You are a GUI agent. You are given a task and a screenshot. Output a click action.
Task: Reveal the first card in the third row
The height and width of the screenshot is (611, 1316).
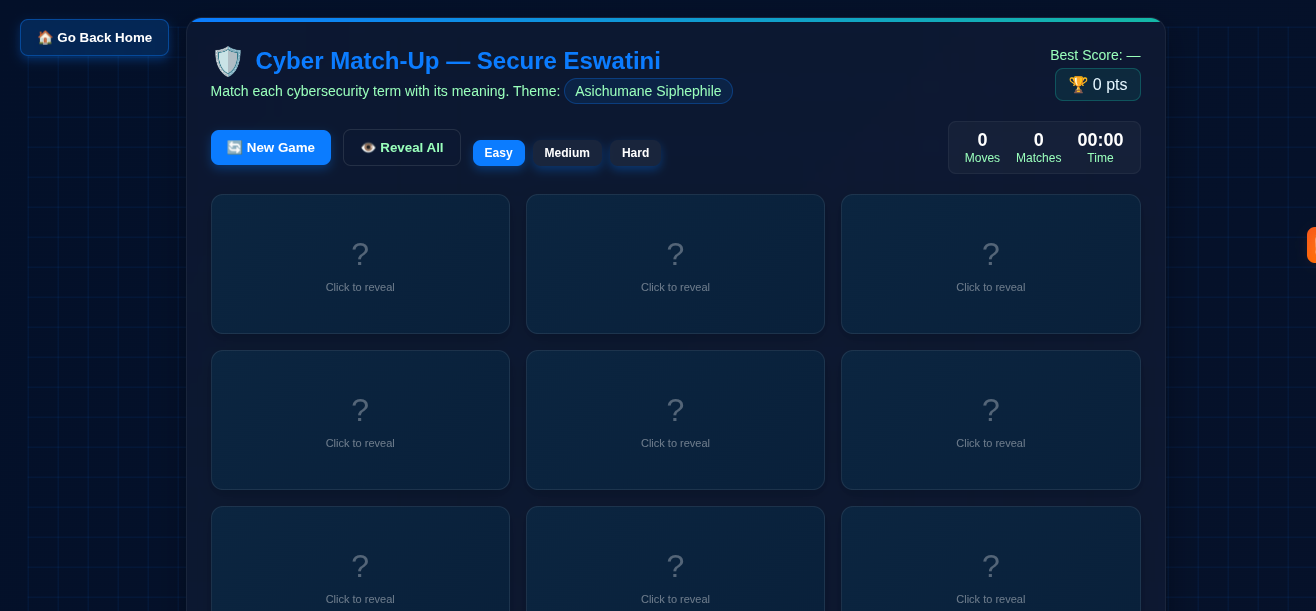360,558
